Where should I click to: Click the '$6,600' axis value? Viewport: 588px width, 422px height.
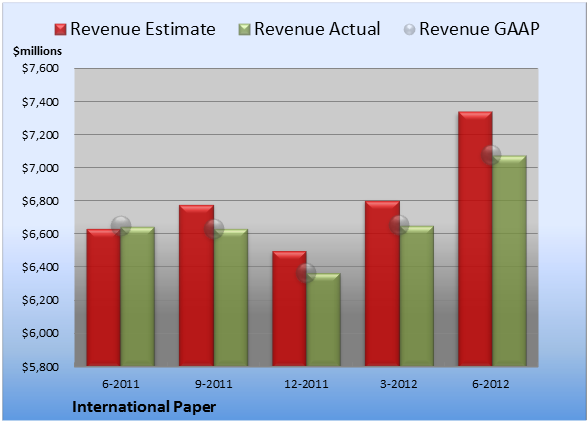pyautogui.click(x=40, y=234)
